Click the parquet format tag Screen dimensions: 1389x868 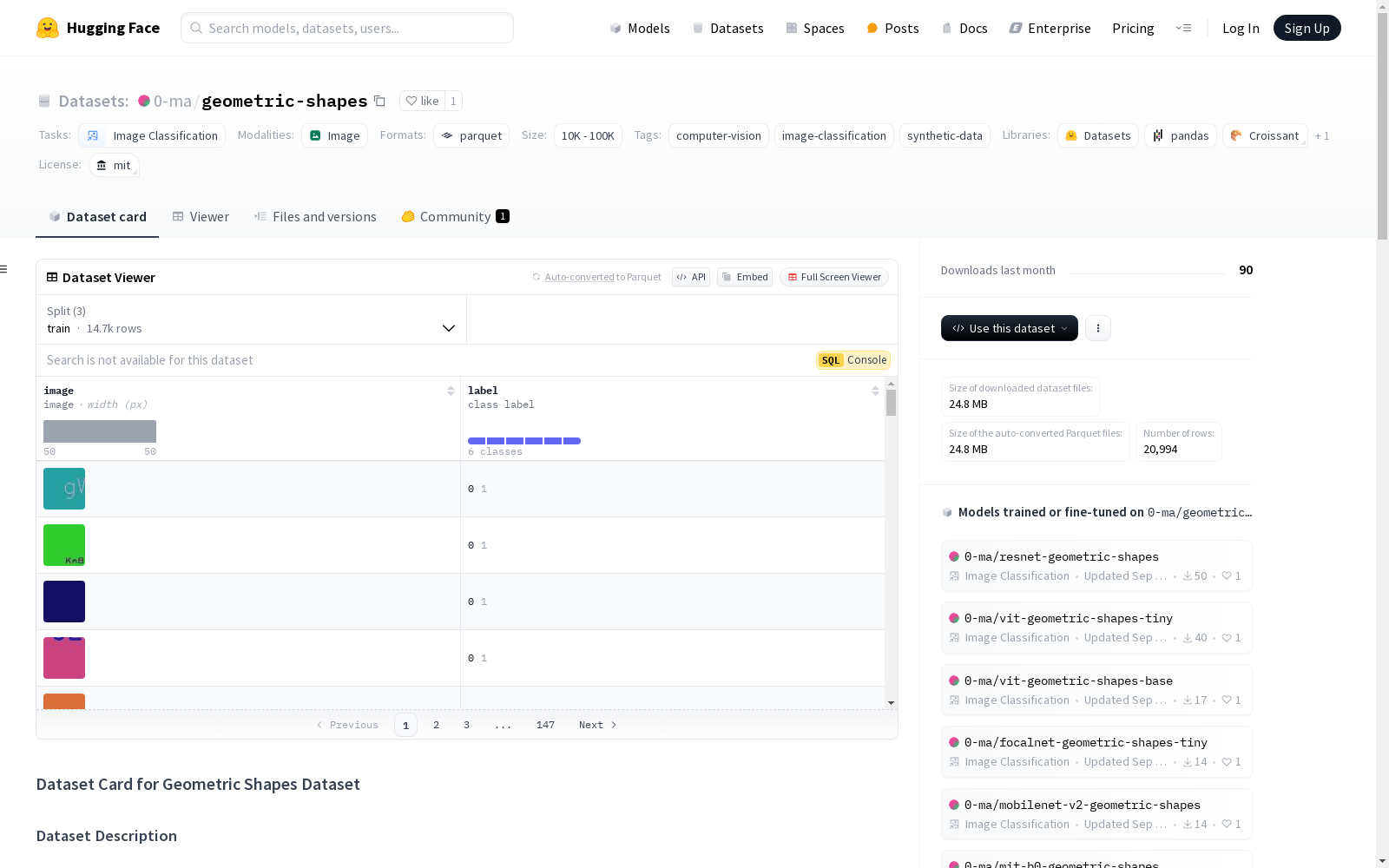tap(471, 135)
